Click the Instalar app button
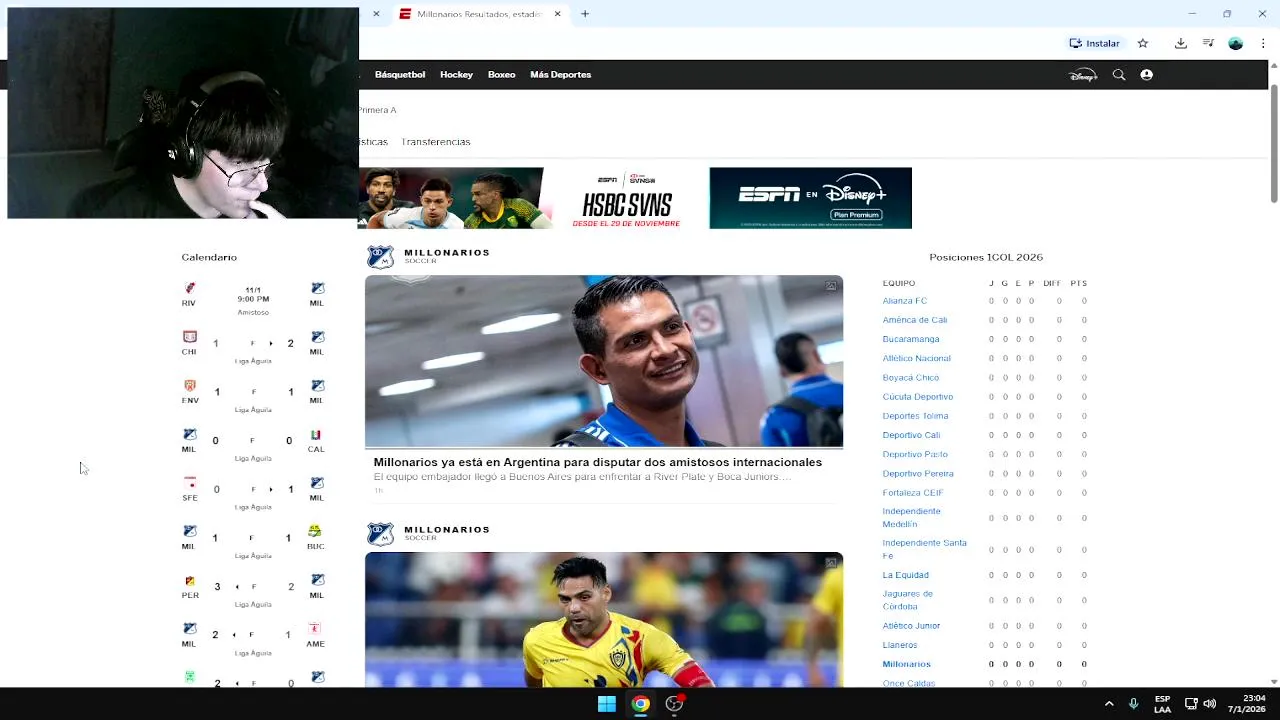This screenshot has height=720, width=1280. tap(1095, 43)
